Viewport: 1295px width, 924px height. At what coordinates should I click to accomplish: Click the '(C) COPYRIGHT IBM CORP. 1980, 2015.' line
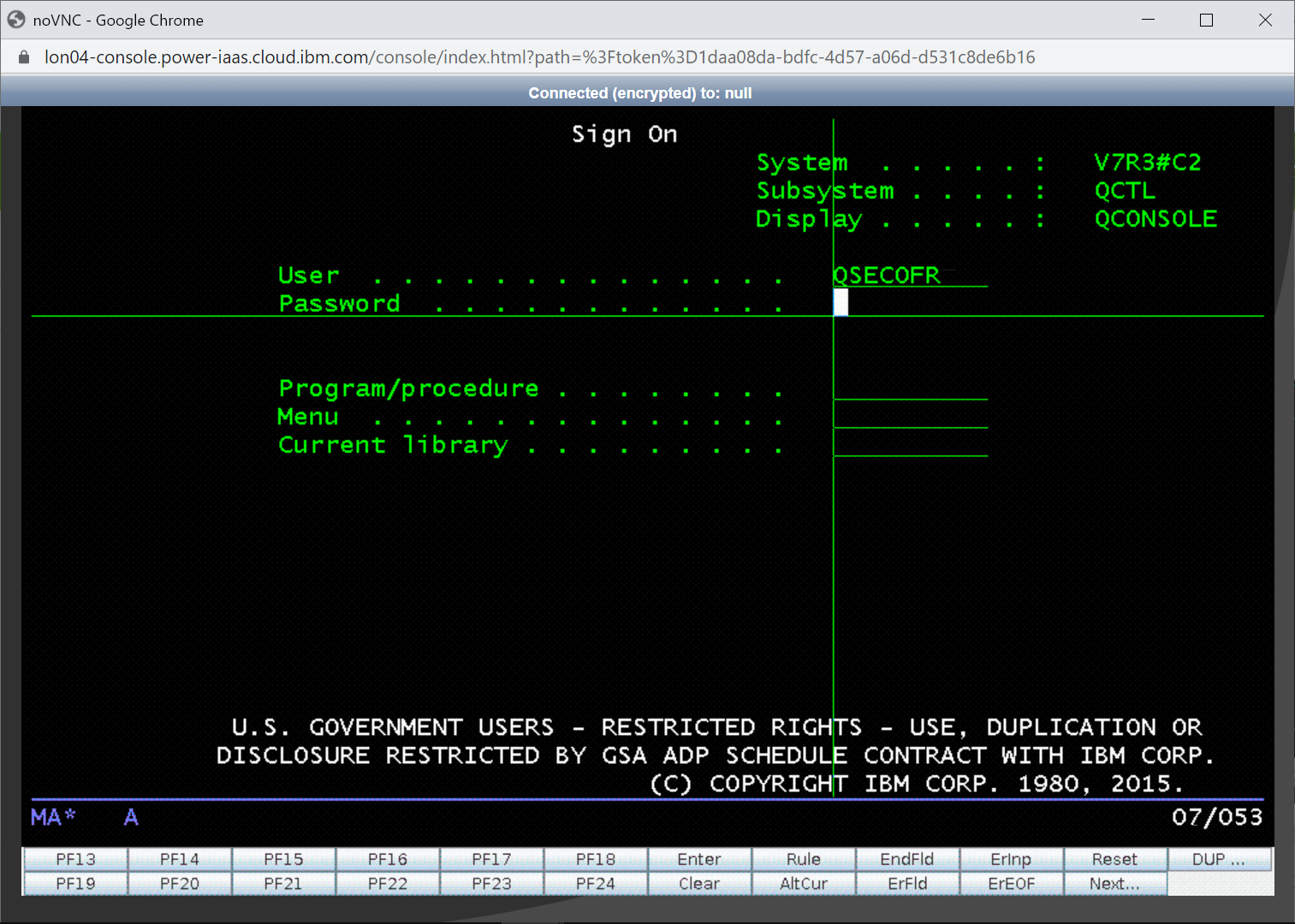(917, 784)
